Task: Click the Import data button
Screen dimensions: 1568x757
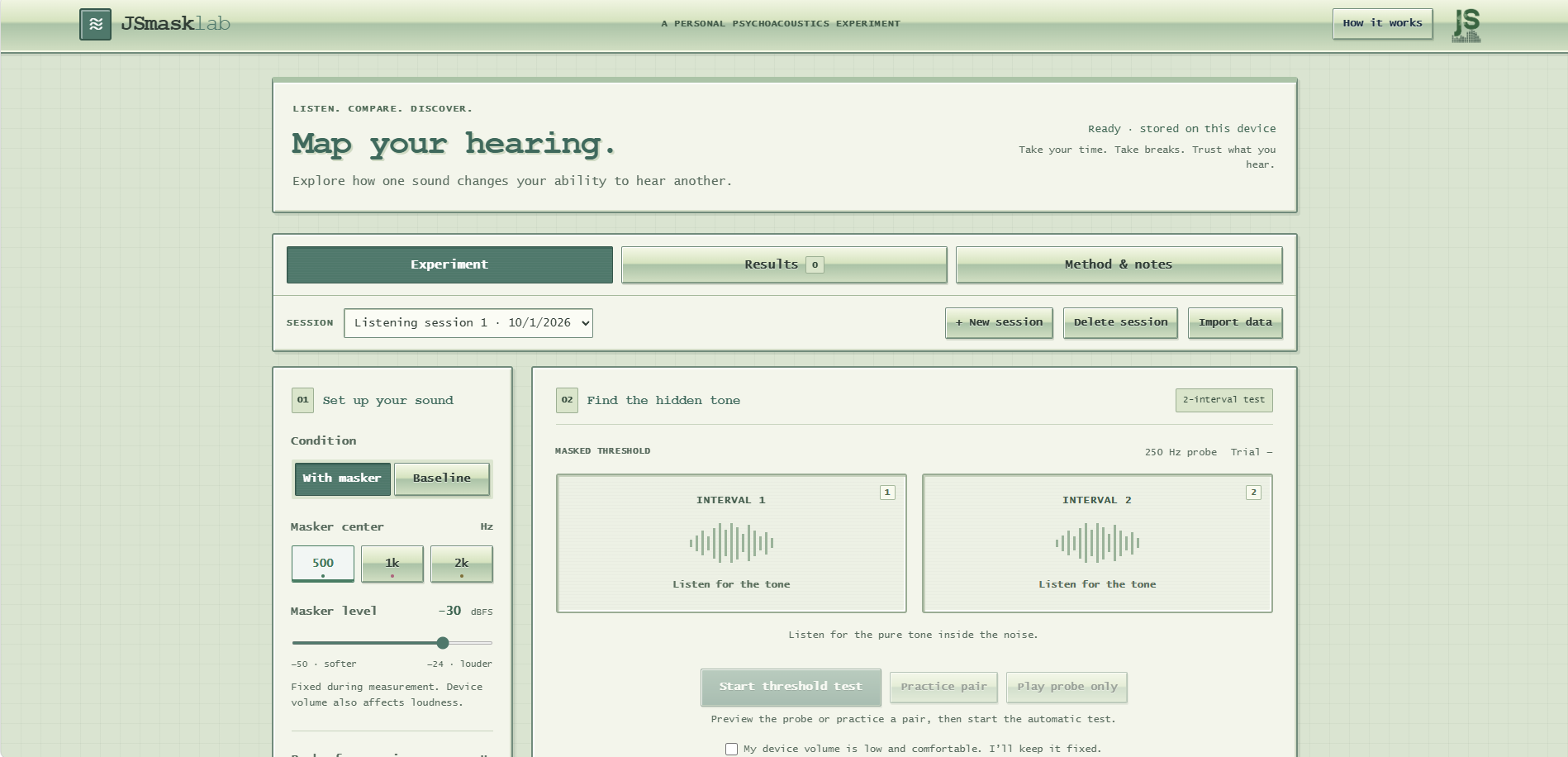Action: (x=1235, y=322)
